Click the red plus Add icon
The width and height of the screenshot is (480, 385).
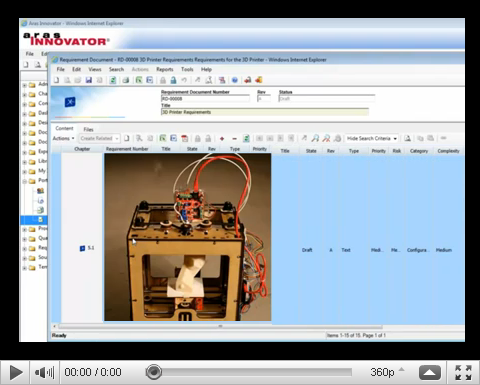222,138
